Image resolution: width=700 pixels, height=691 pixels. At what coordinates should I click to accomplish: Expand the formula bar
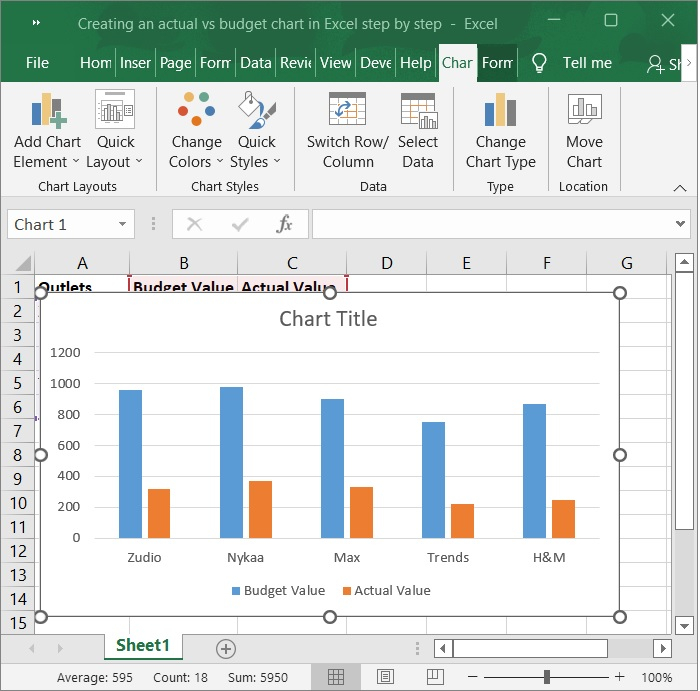[x=681, y=224]
